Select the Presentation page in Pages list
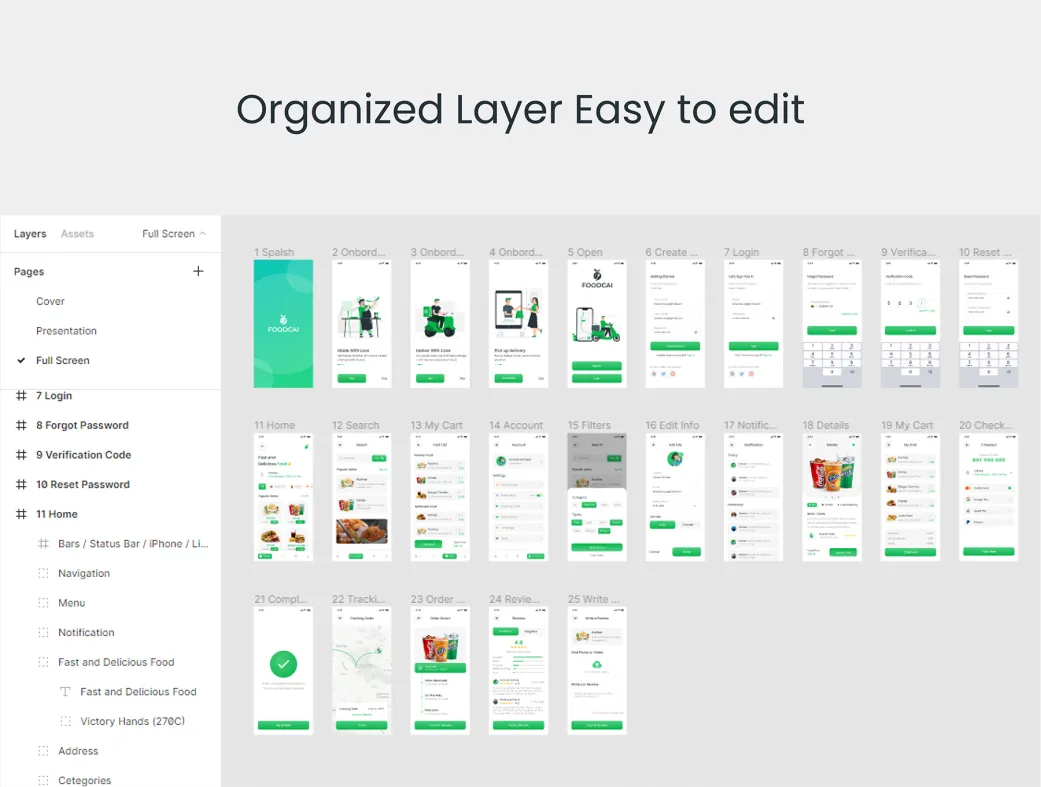1041x787 pixels. pyautogui.click(x=66, y=331)
